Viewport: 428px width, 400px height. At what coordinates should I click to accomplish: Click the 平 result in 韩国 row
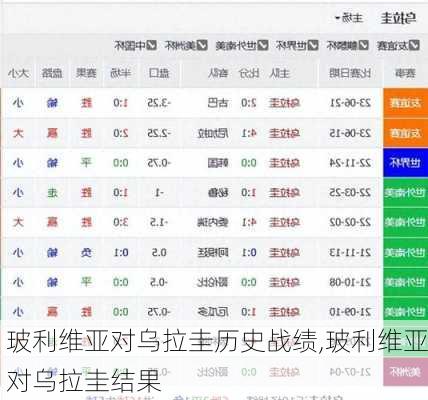tap(86, 163)
